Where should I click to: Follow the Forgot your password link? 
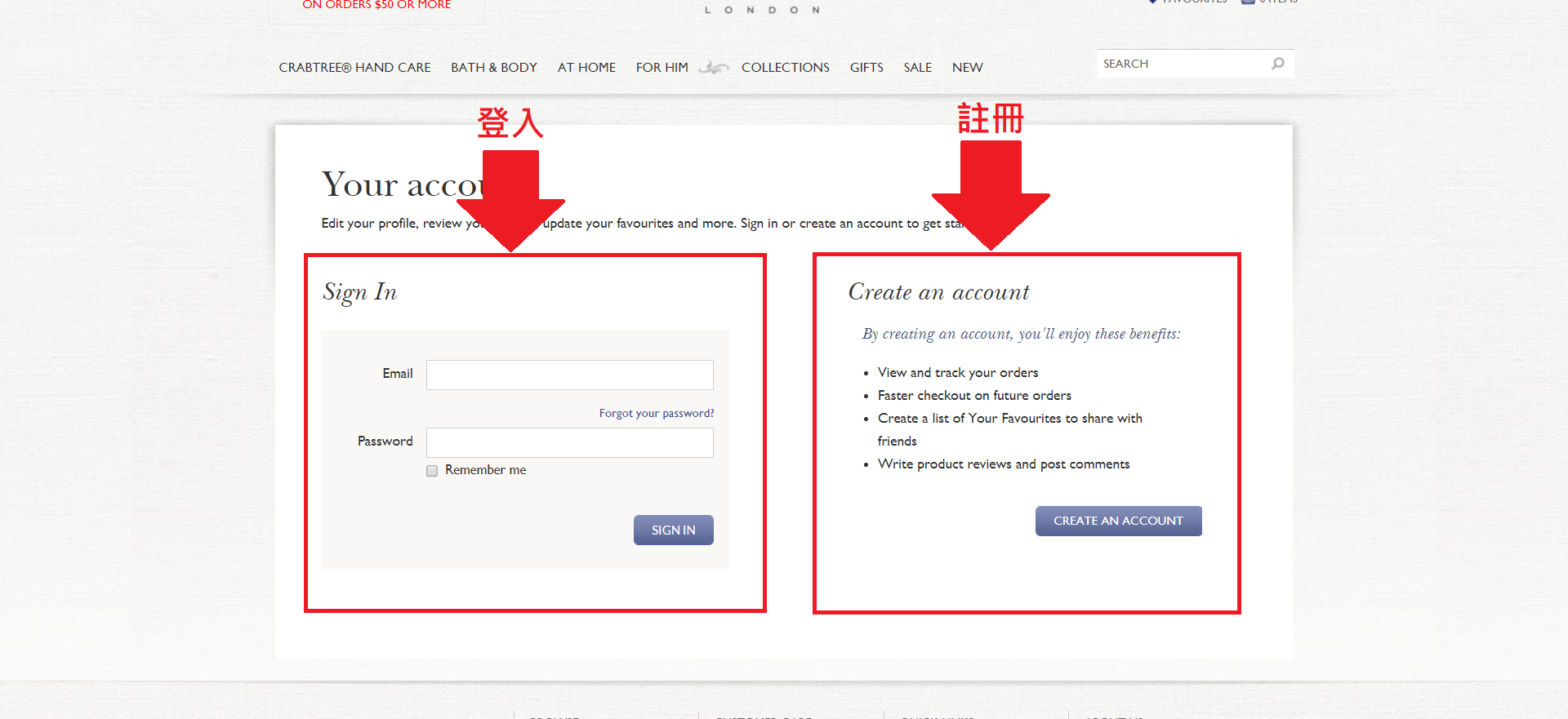pyautogui.click(x=656, y=414)
